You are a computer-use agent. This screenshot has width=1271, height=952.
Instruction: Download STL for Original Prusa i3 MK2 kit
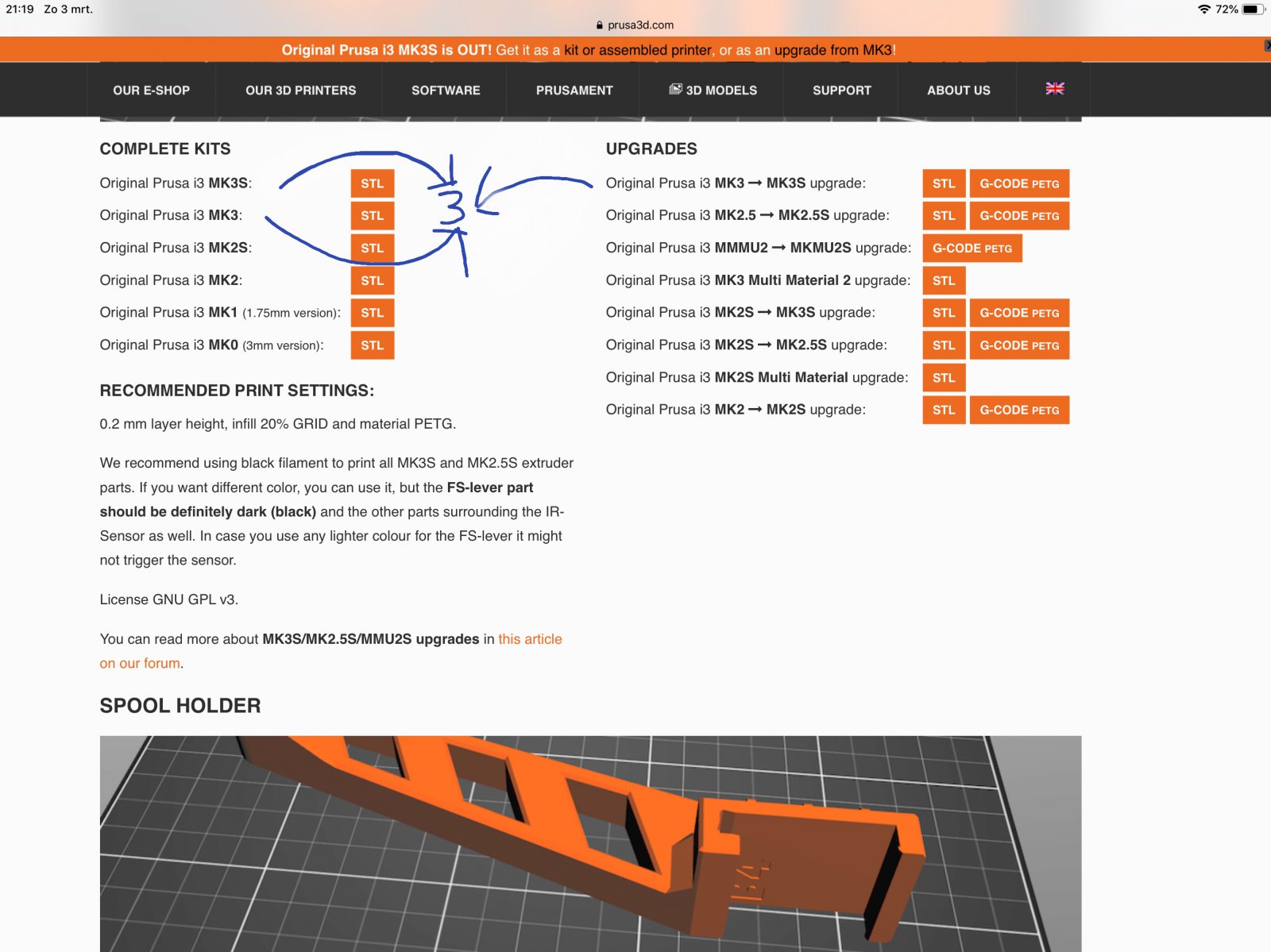373,281
